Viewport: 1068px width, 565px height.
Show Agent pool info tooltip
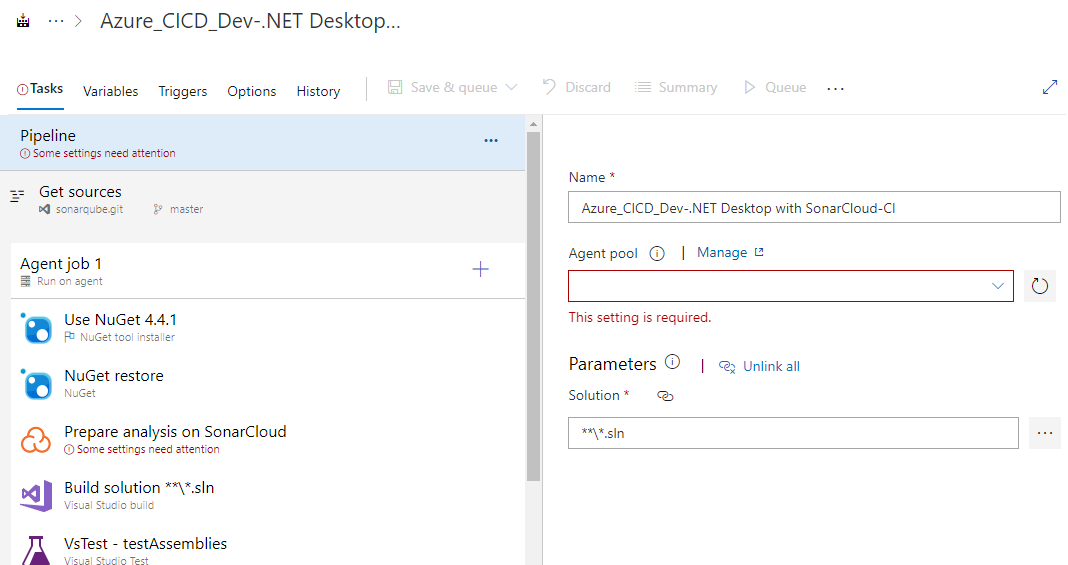[657, 254]
